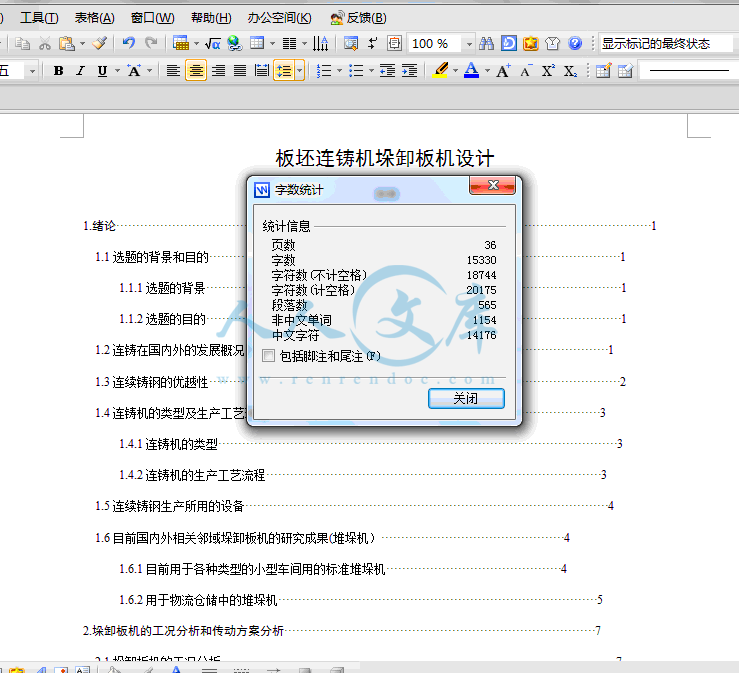Apply distributed alignment icon
This screenshot has height=673, width=739.
point(262,71)
